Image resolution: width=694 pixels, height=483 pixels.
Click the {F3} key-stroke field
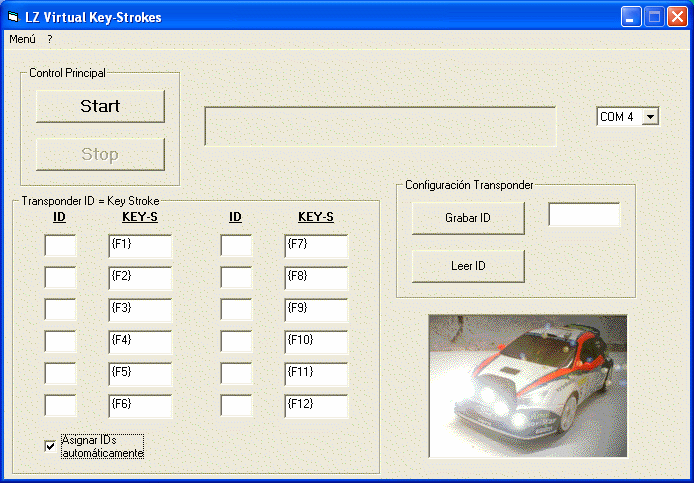point(140,310)
